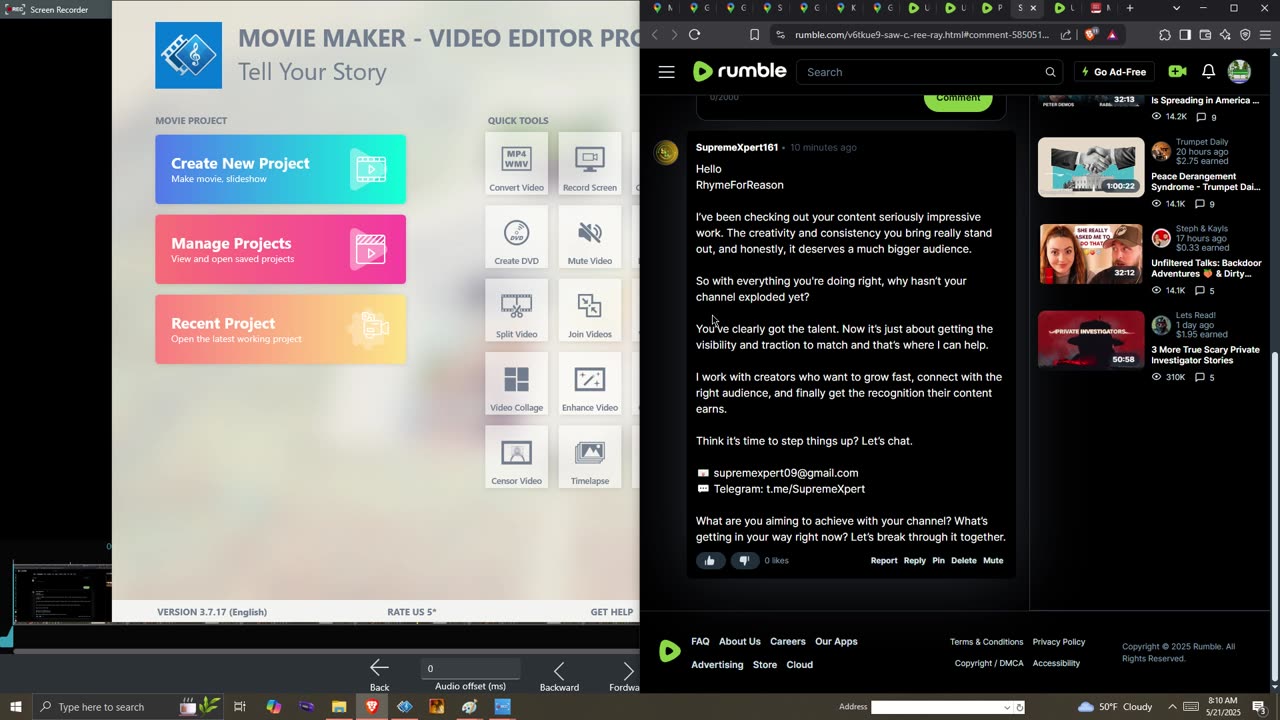1280x720 pixels.
Task: Open the Our Apps footer link
Action: click(836, 642)
